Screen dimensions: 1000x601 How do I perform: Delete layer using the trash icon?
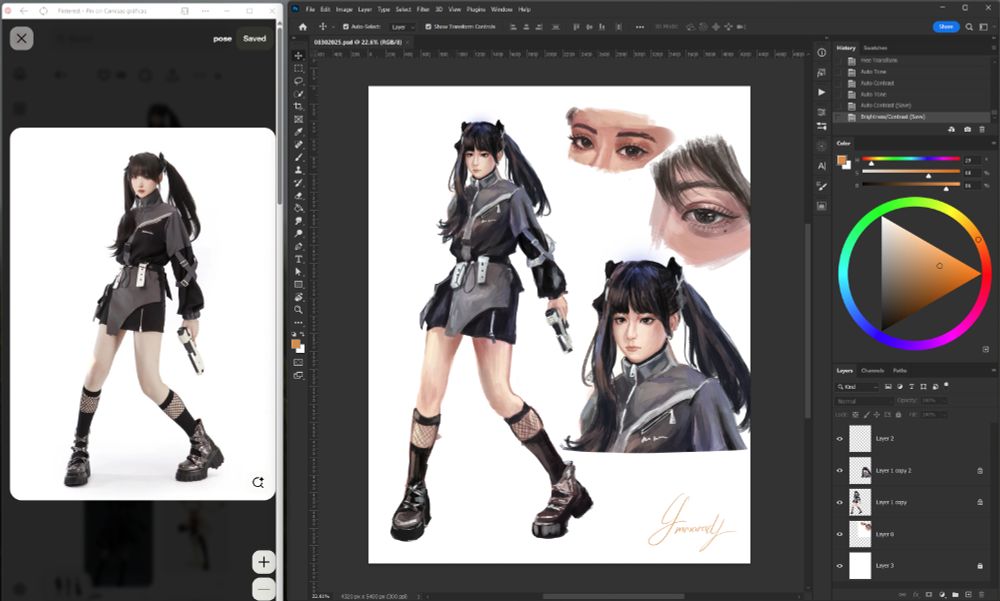[979, 594]
